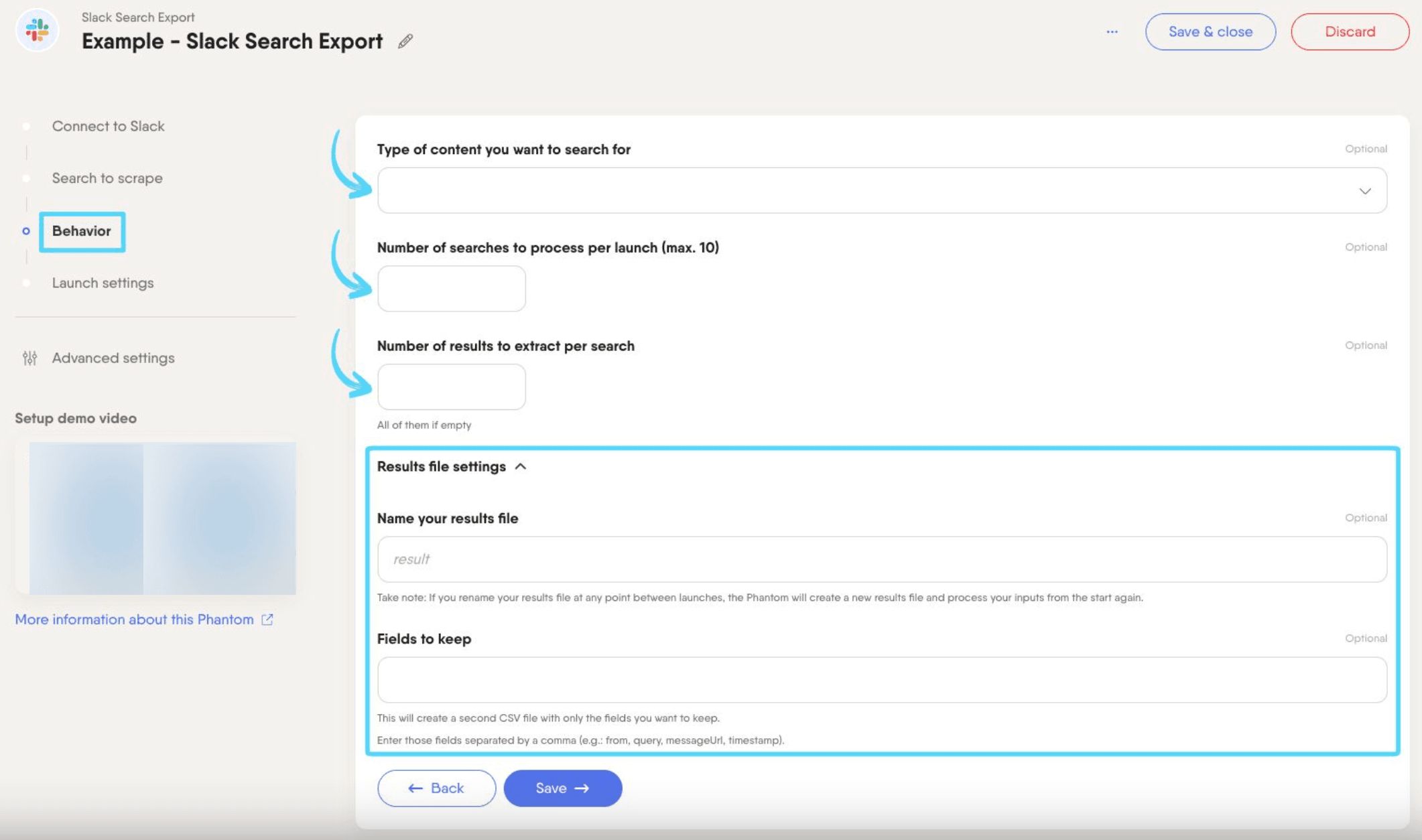Click the Slack Search Export breadcrumb text

coord(138,17)
